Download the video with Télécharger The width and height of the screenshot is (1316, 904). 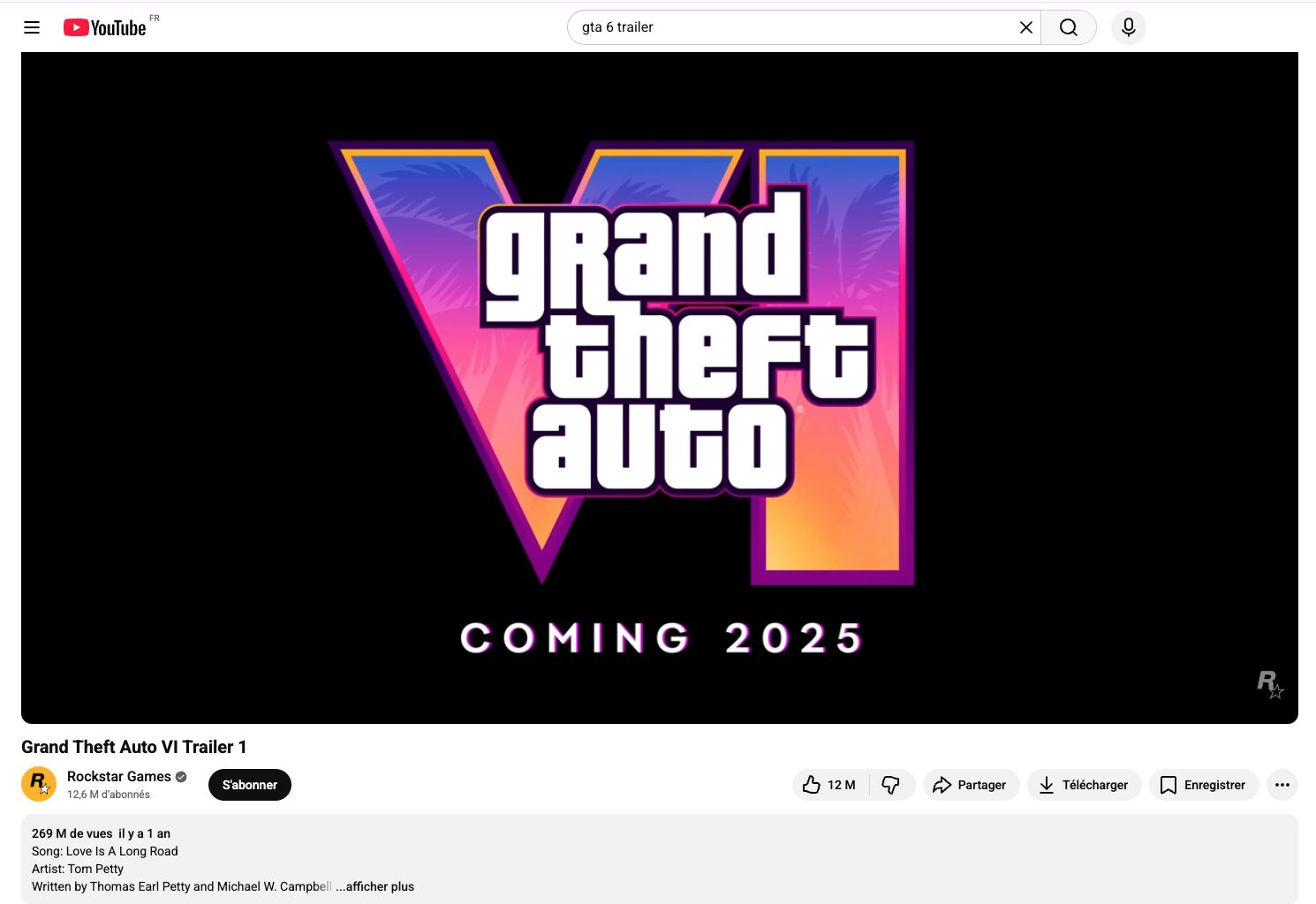(1084, 785)
